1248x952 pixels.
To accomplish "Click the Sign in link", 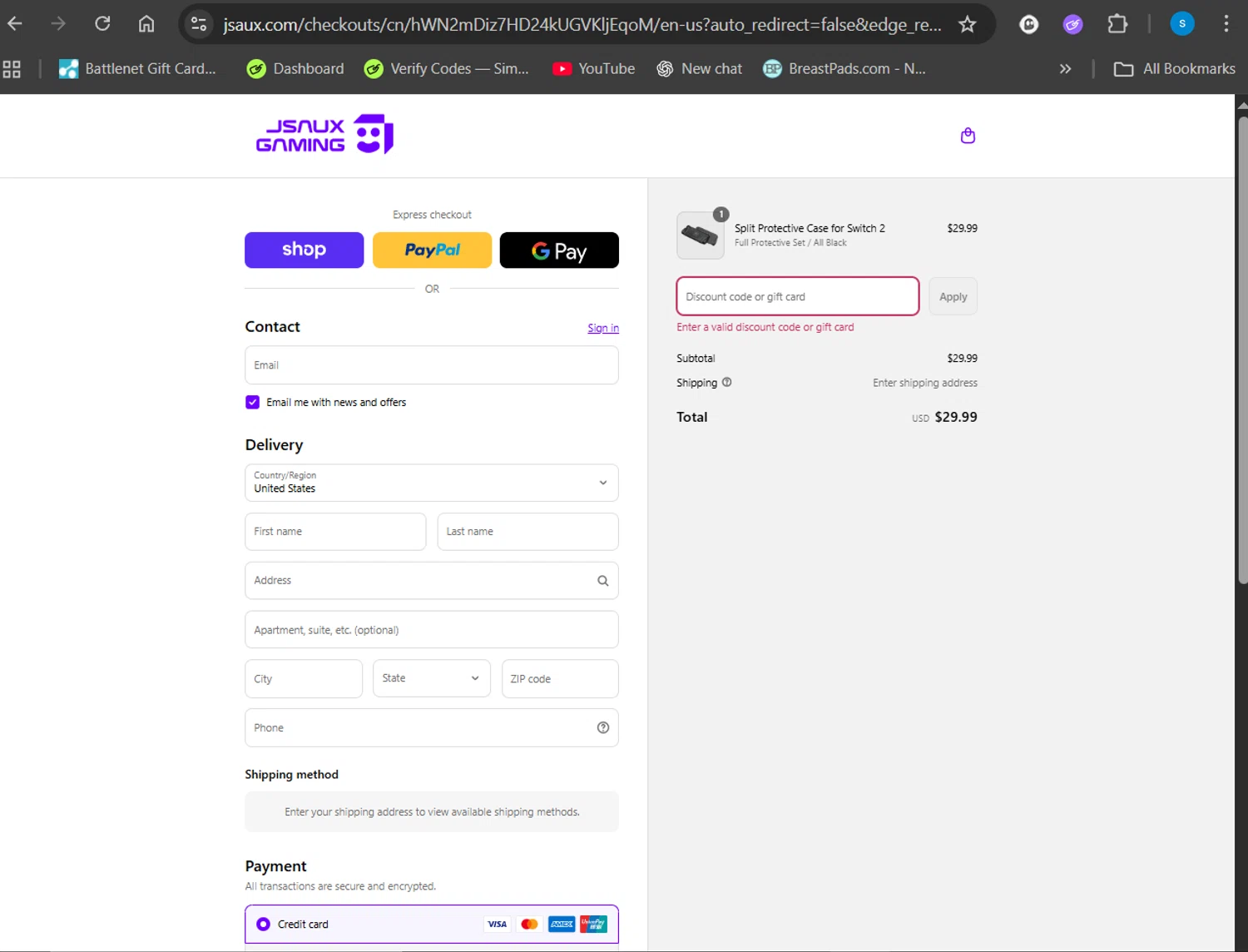I will (x=602, y=328).
